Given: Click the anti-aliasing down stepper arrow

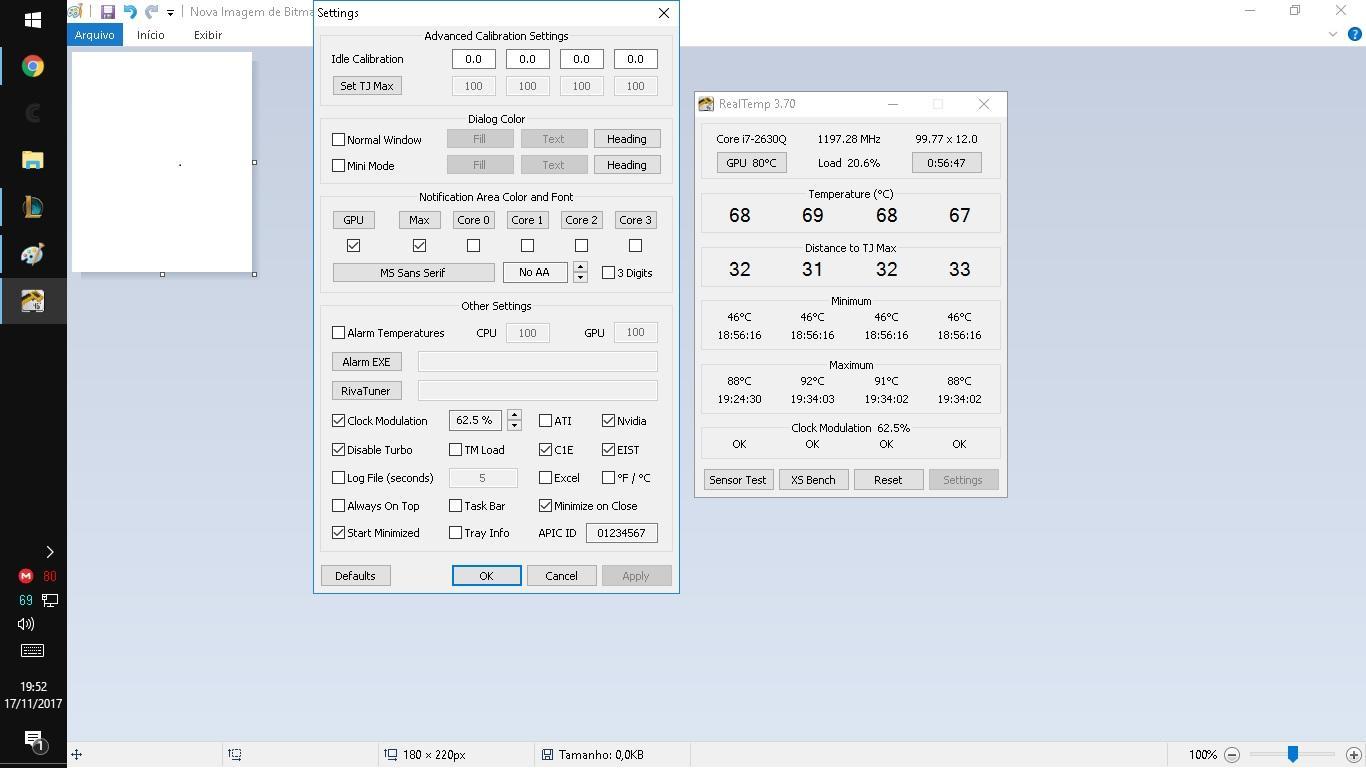Looking at the screenshot, I should coord(580,278).
